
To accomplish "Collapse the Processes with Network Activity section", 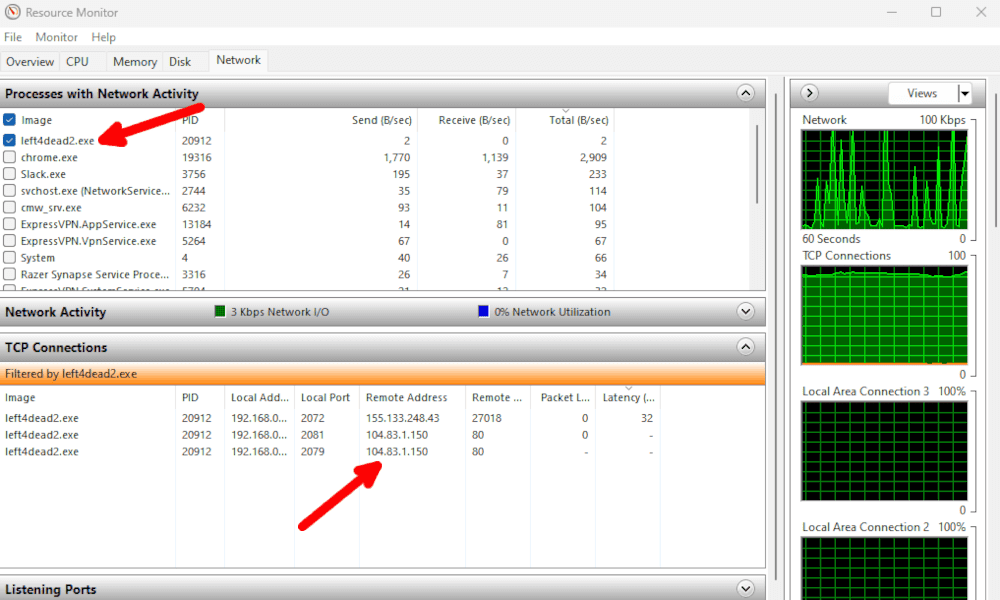I will [746, 93].
